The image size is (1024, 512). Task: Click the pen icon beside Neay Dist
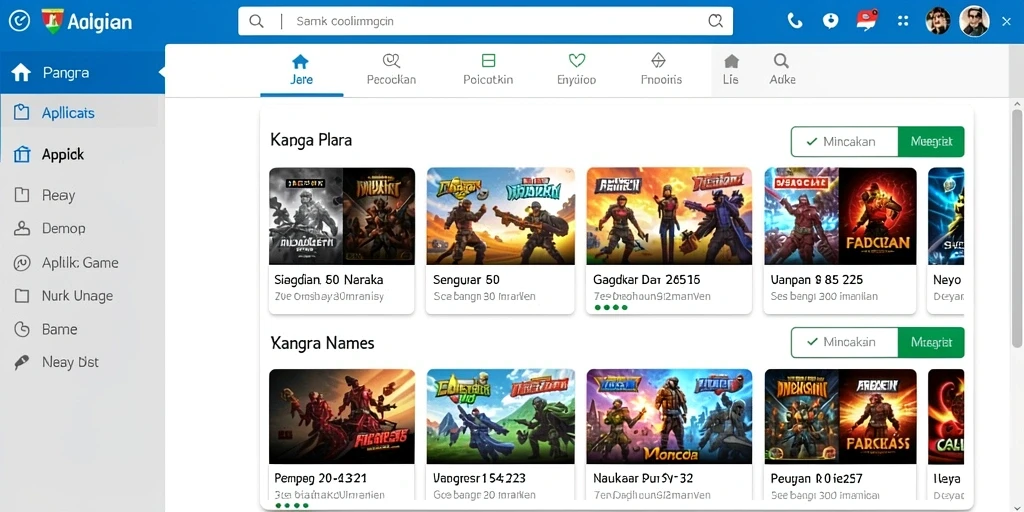tap(22, 362)
